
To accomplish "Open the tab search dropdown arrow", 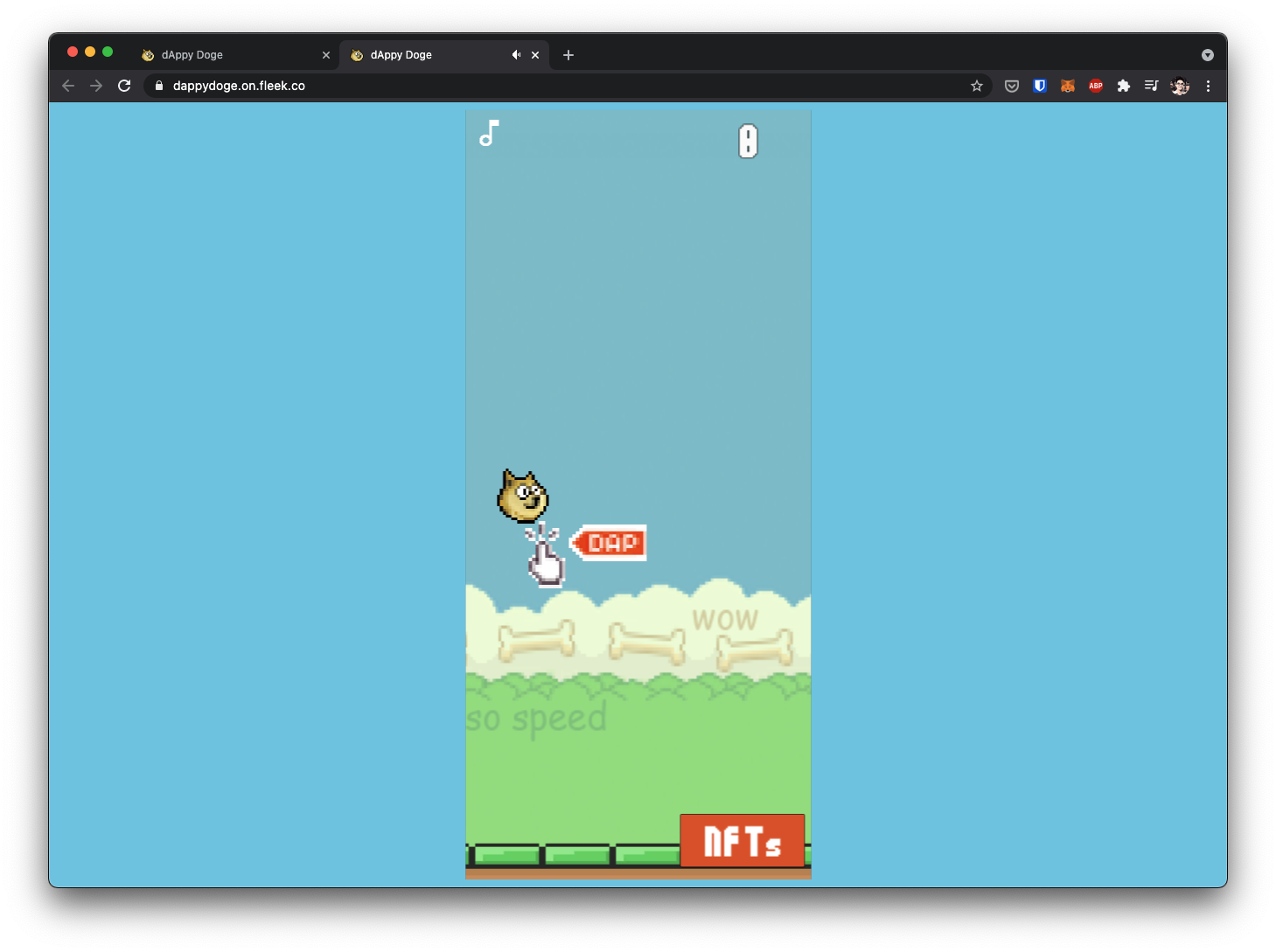I will coord(1208,55).
